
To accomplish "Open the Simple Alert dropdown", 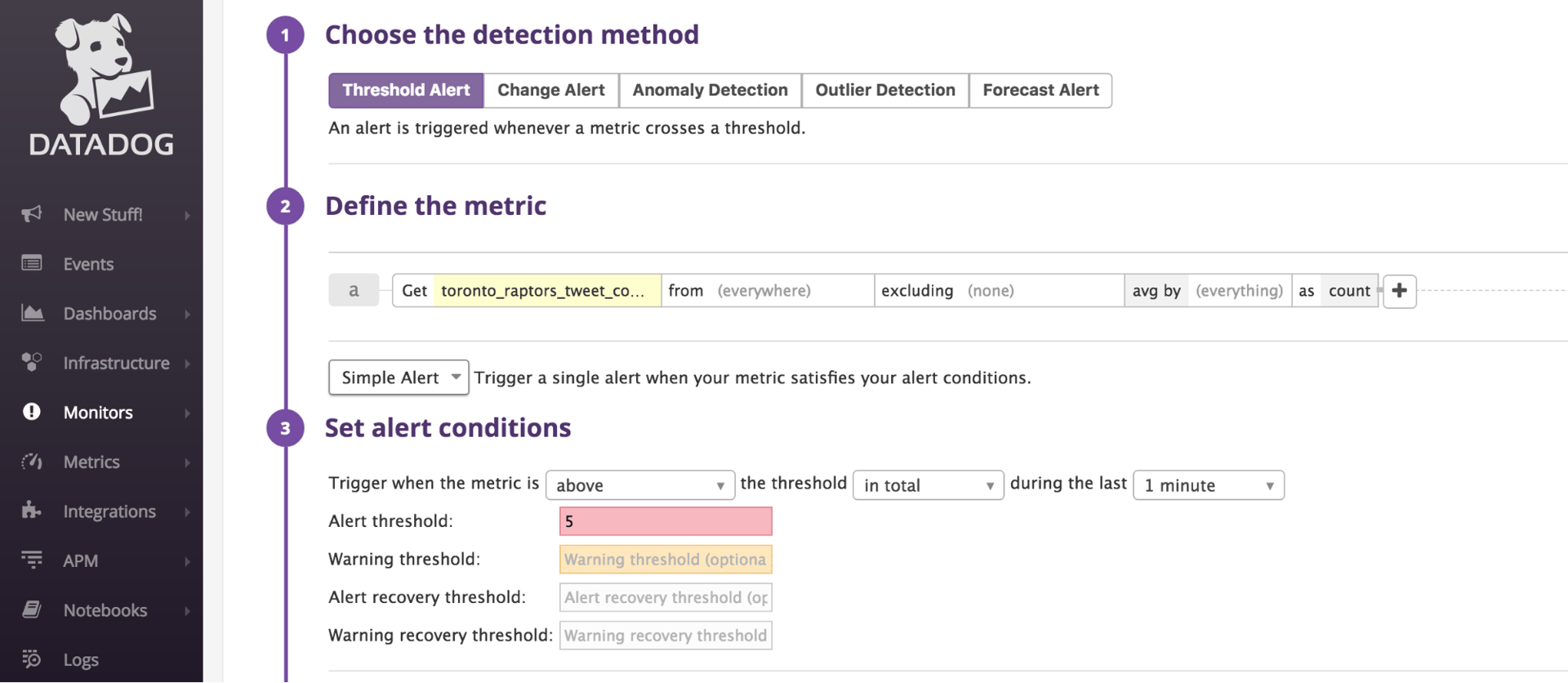I will point(399,377).
